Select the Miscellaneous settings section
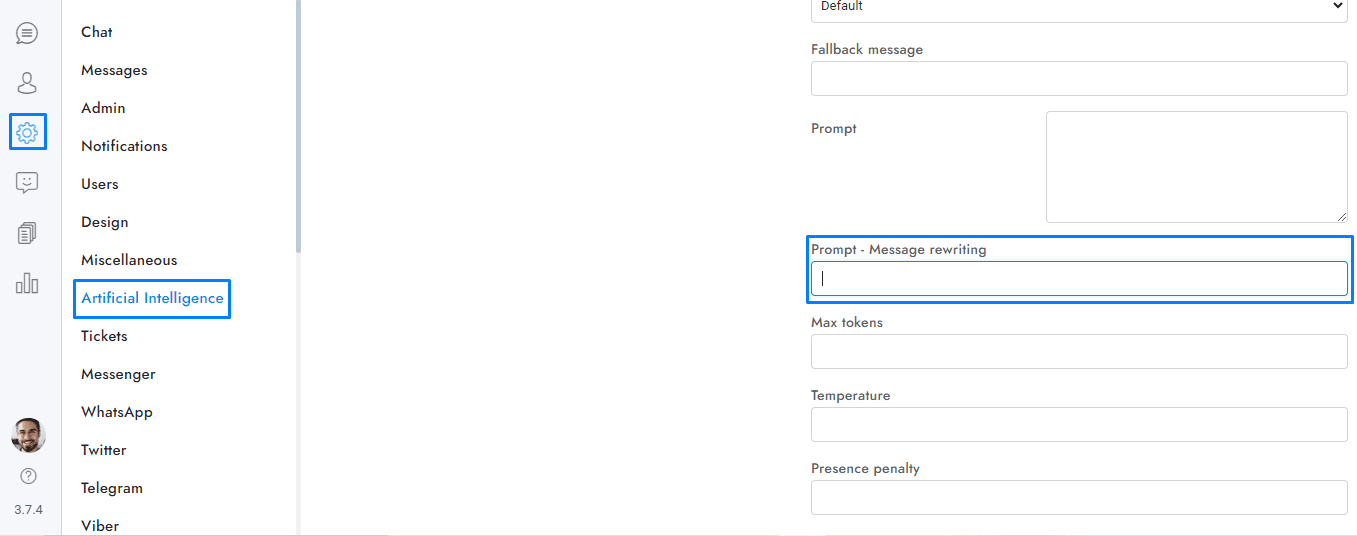1357x536 pixels. [x=129, y=260]
